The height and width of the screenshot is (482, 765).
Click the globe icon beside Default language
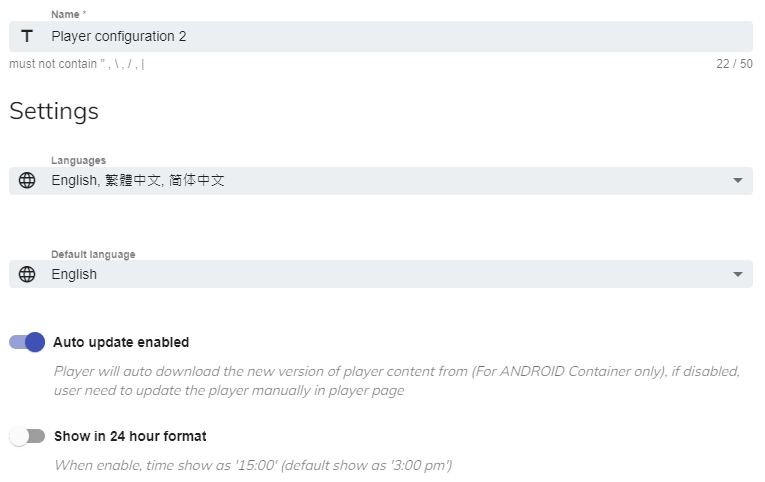point(27,274)
